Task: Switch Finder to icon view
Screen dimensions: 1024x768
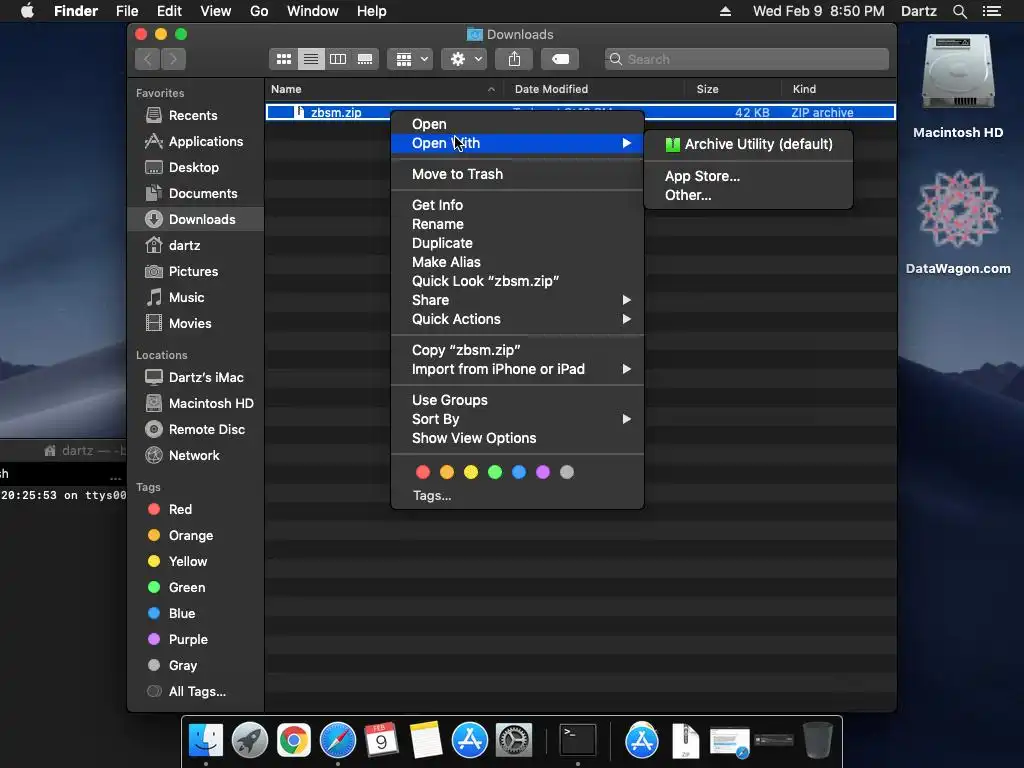Action: point(283,59)
